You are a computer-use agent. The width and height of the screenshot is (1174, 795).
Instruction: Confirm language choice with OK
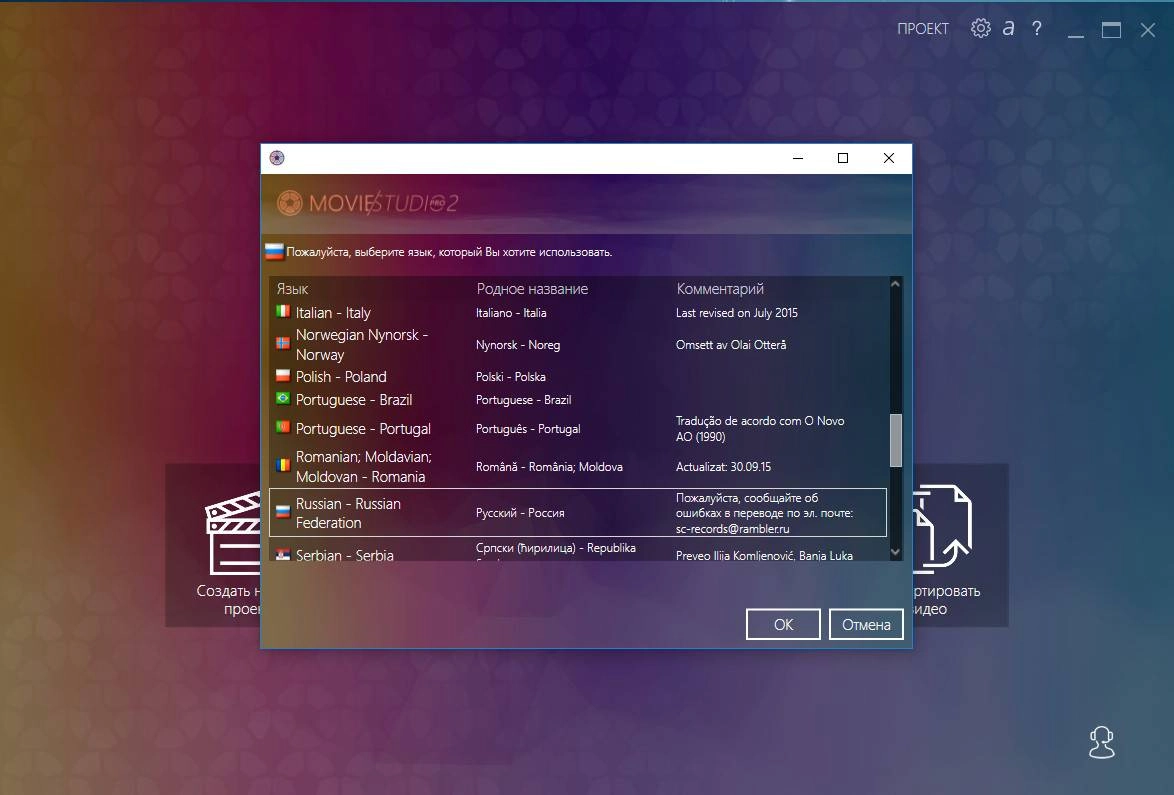(783, 624)
